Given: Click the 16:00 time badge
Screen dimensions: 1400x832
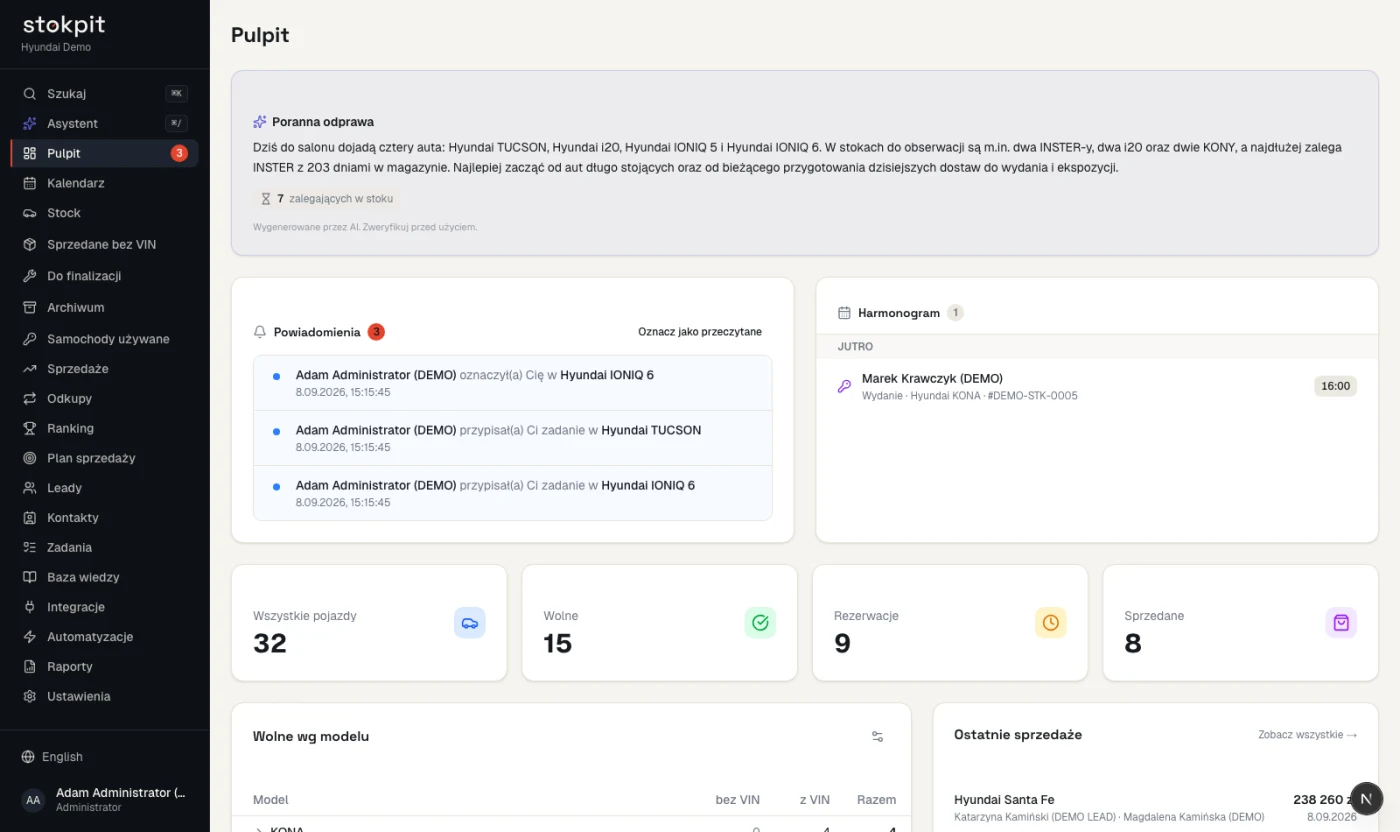Looking at the screenshot, I should 1335,386.
